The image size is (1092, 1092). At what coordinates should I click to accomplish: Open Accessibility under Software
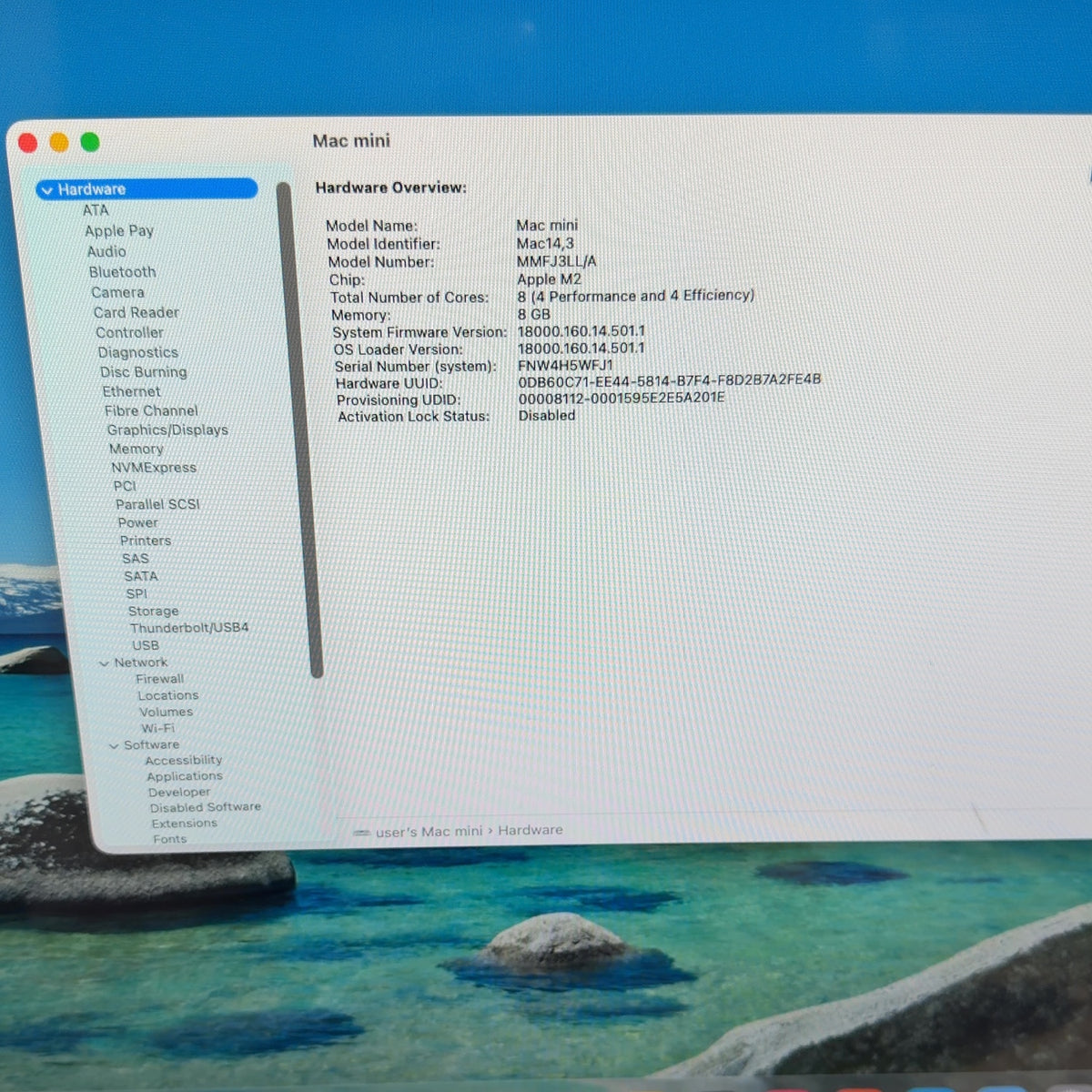click(183, 760)
